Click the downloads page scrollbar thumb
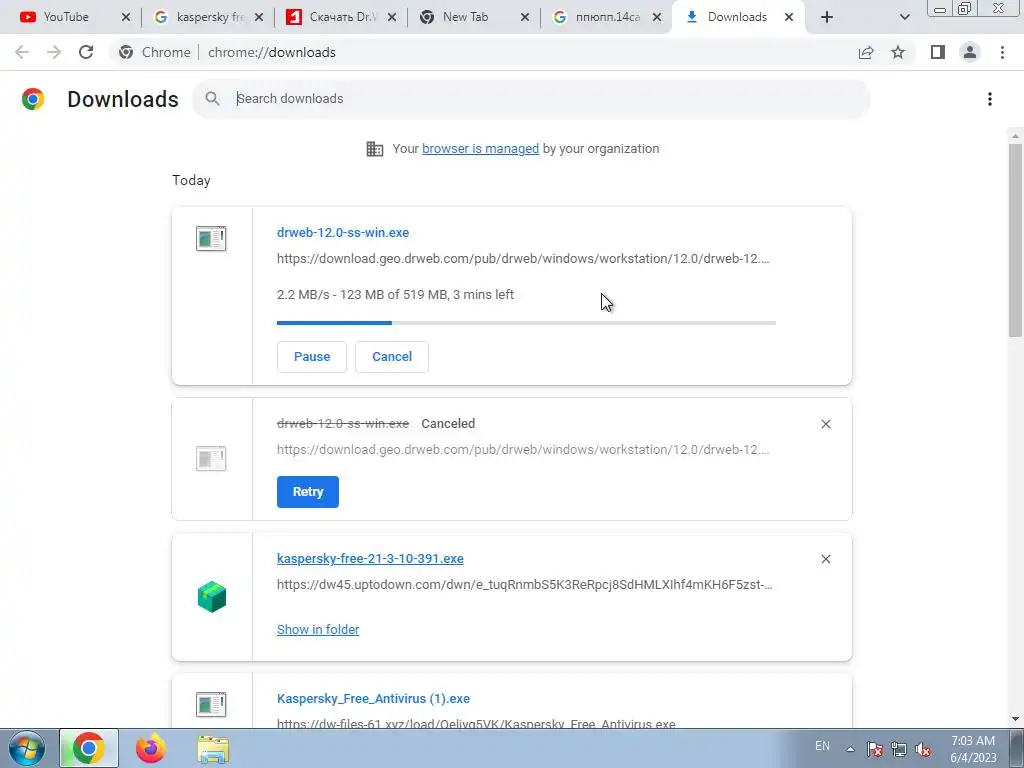 (x=1015, y=240)
